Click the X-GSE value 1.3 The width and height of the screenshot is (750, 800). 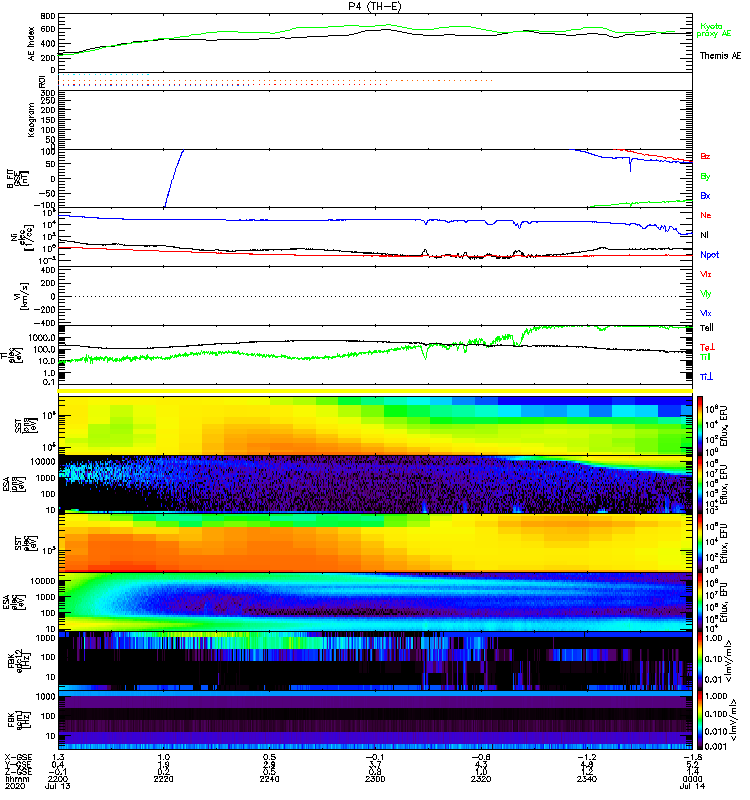(58, 757)
